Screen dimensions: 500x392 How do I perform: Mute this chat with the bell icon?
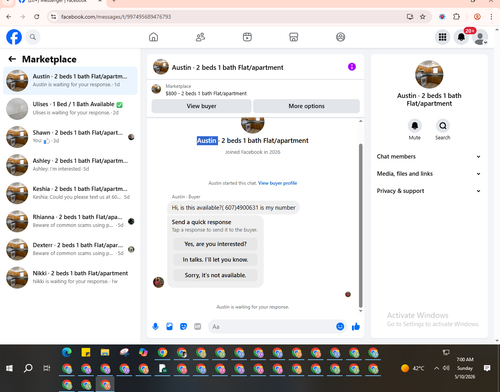414,126
